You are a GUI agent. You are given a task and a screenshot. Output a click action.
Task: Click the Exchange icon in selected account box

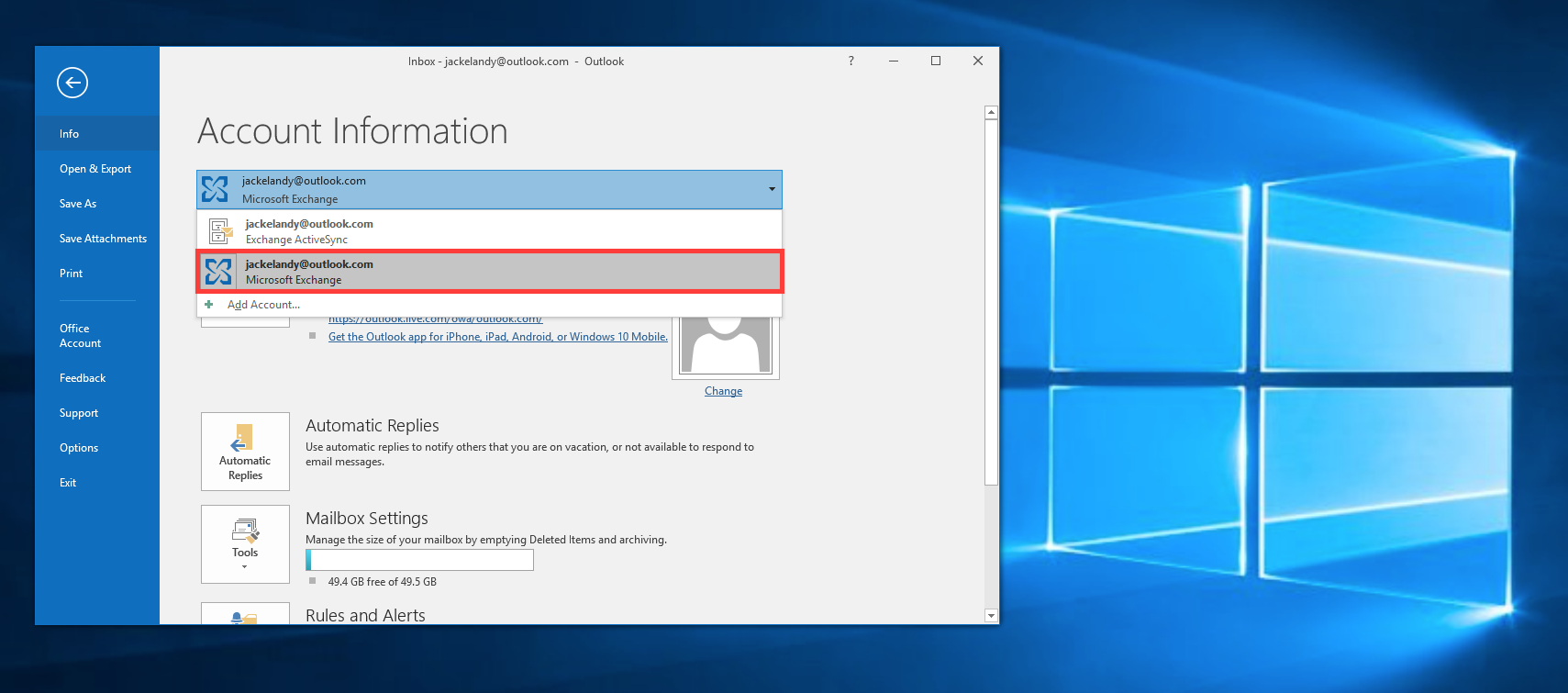coord(215,189)
